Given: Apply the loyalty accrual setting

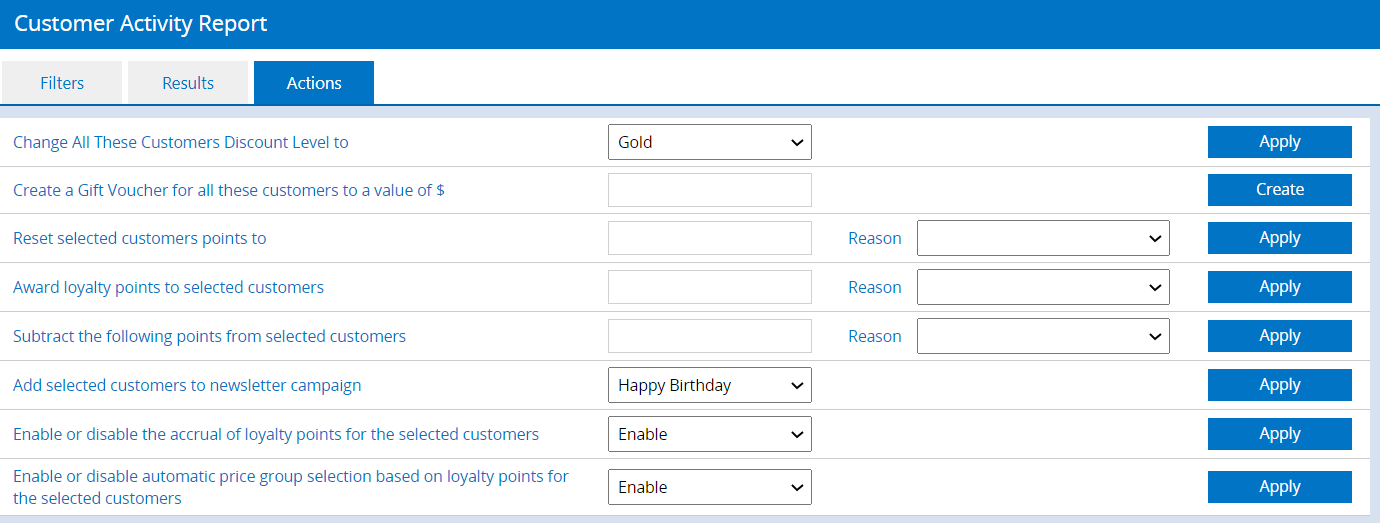Looking at the screenshot, I should [x=1280, y=434].
